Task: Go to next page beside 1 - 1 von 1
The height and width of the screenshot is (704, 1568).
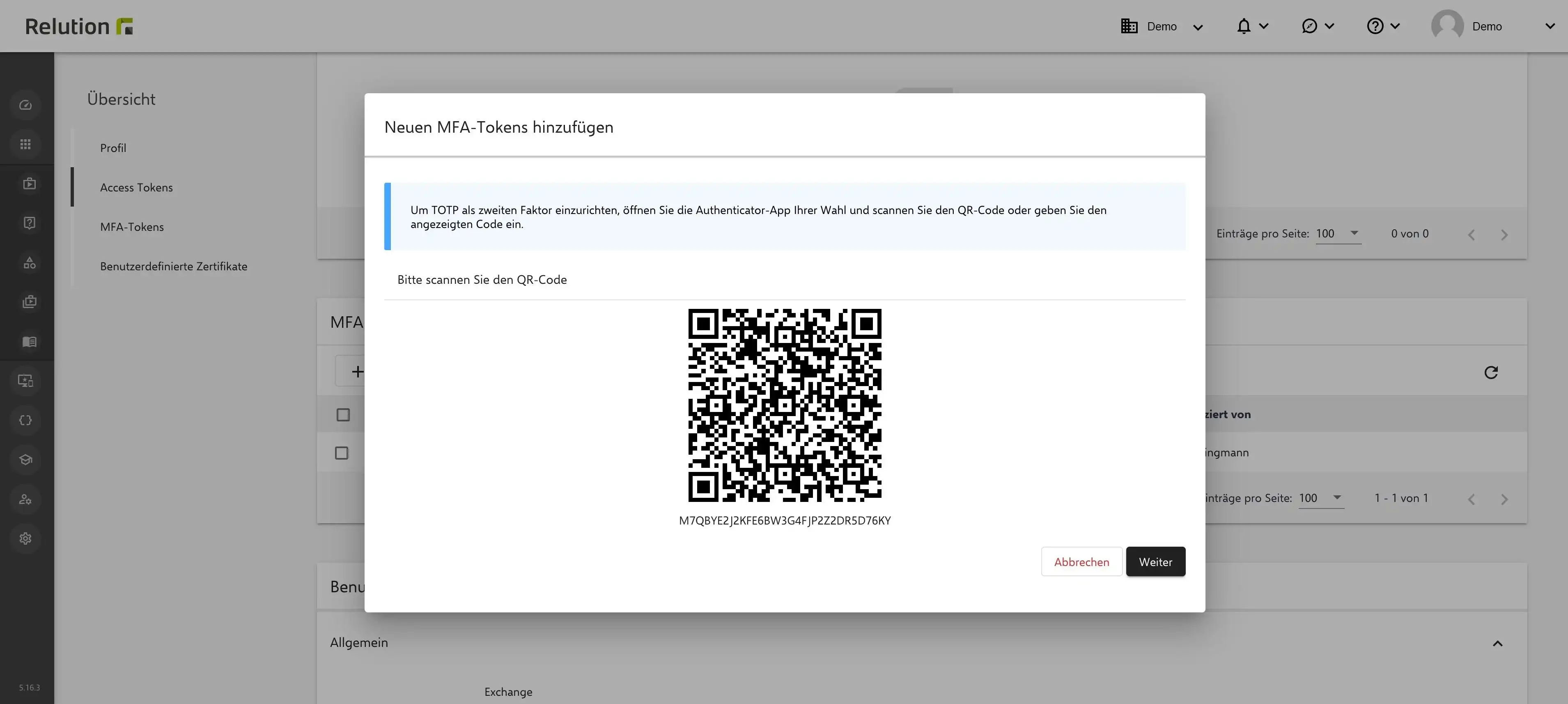Action: [x=1504, y=499]
